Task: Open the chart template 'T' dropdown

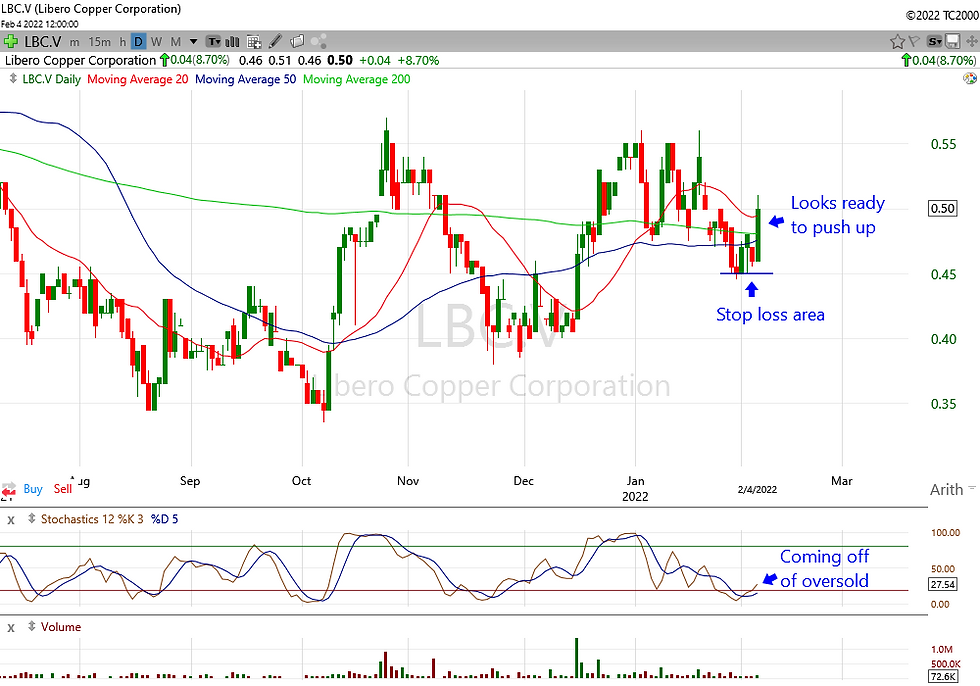Action: [x=214, y=42]
